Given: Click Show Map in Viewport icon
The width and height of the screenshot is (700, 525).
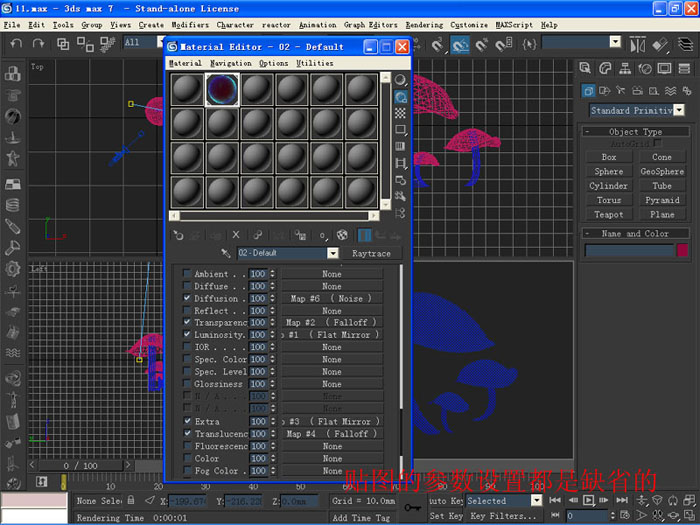Looking at the screenshot, I should coord(342,235).
